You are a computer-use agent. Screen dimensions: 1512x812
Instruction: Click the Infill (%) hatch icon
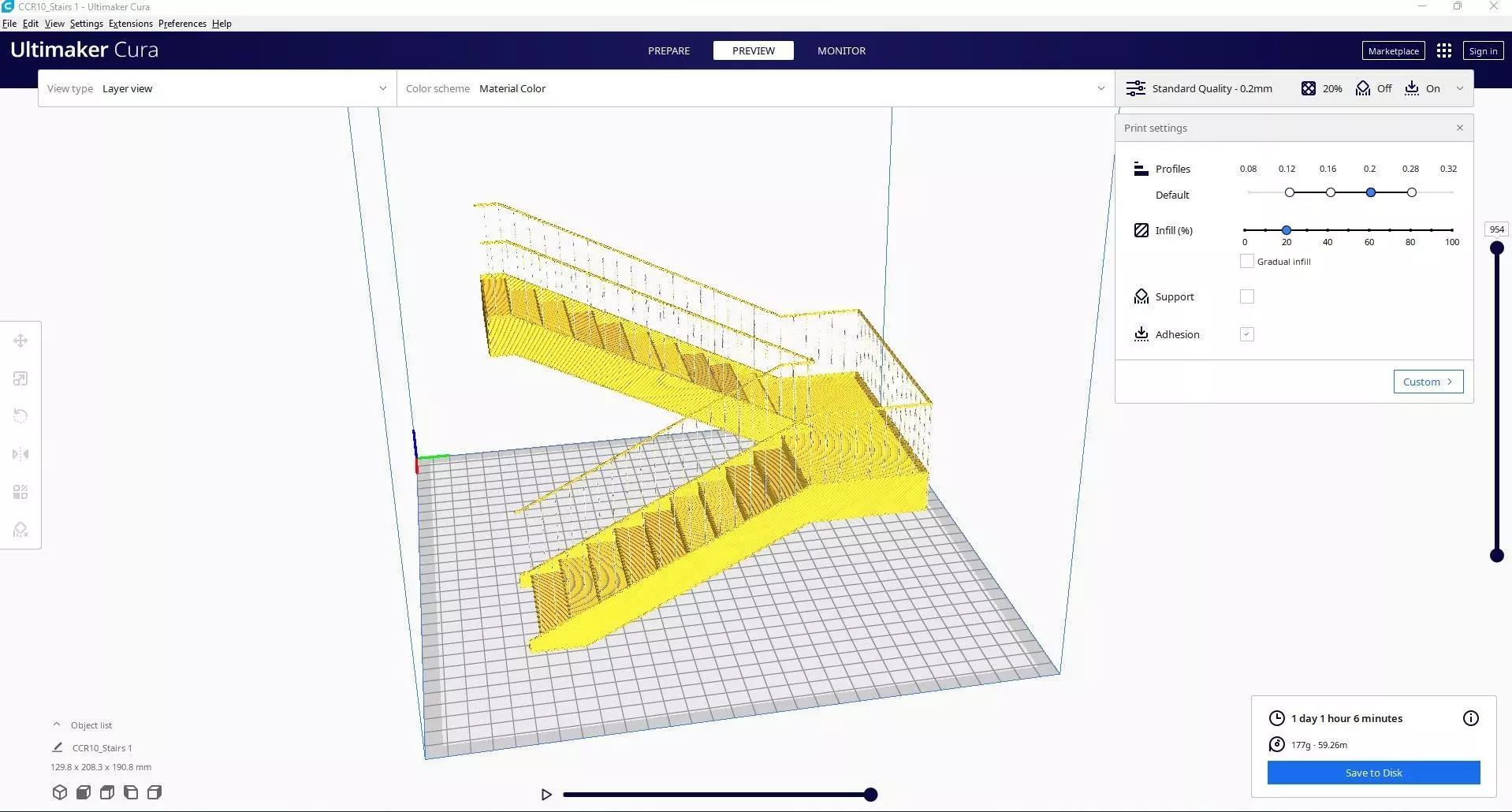point(1141,230)
